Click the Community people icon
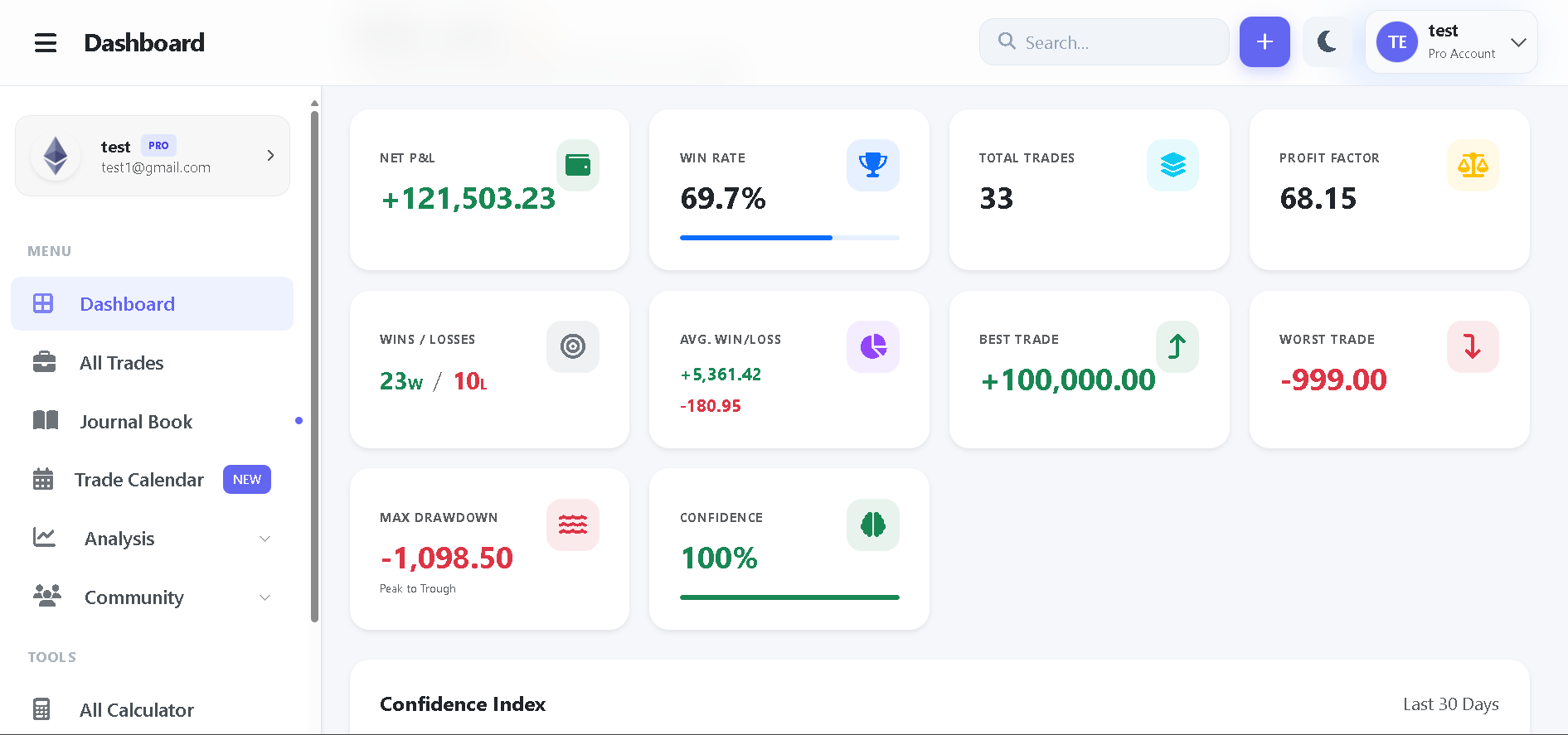The image size is (1568, 735). [47, 596]
